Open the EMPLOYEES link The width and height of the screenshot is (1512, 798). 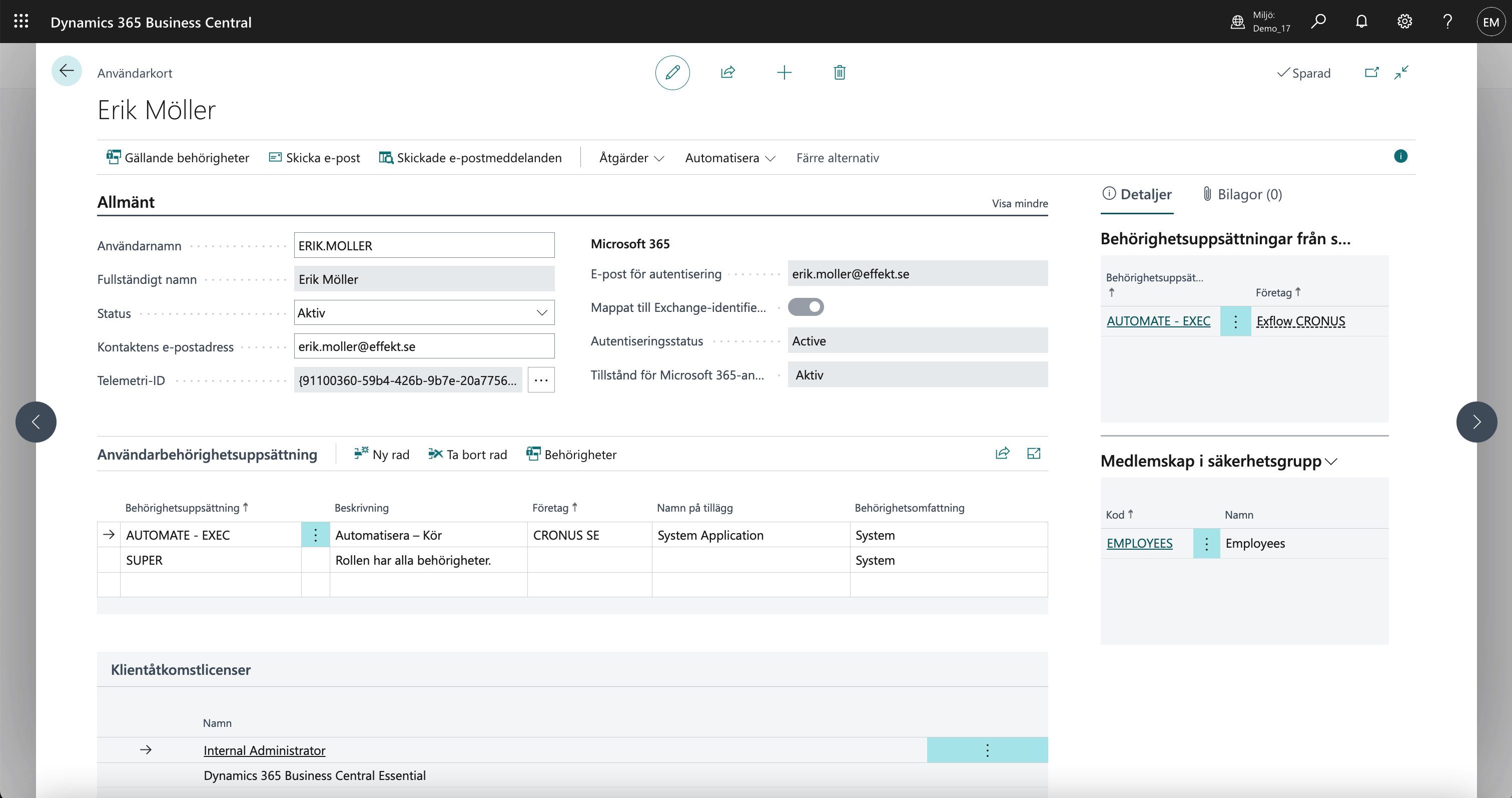click(1139, 543)
